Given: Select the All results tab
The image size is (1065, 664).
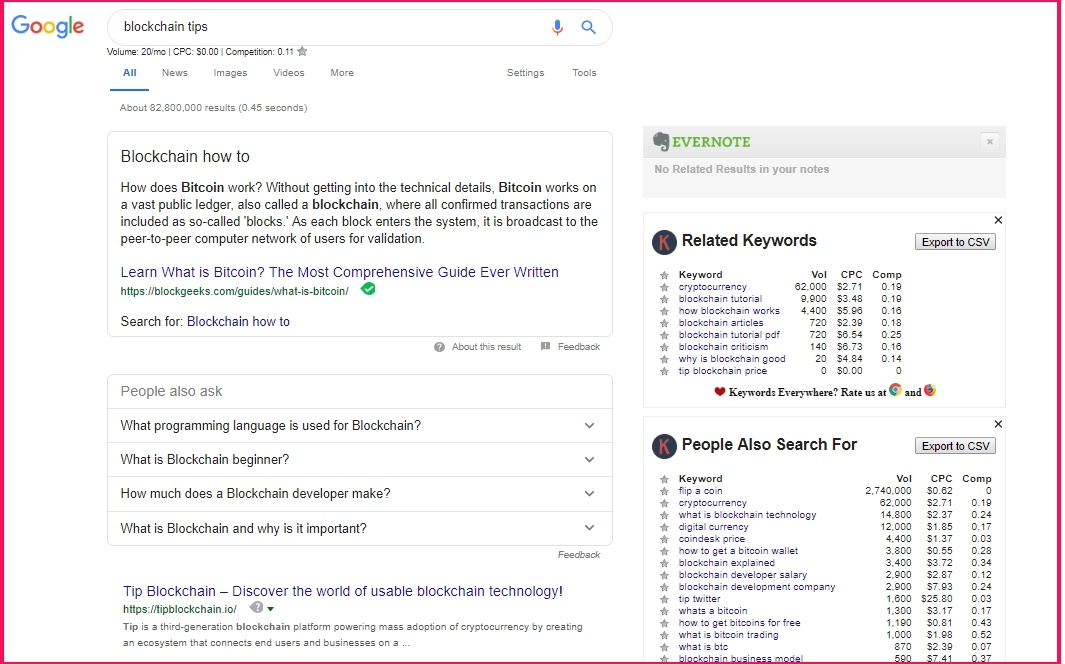Looking at the screenshot, I should click(130, 73).
